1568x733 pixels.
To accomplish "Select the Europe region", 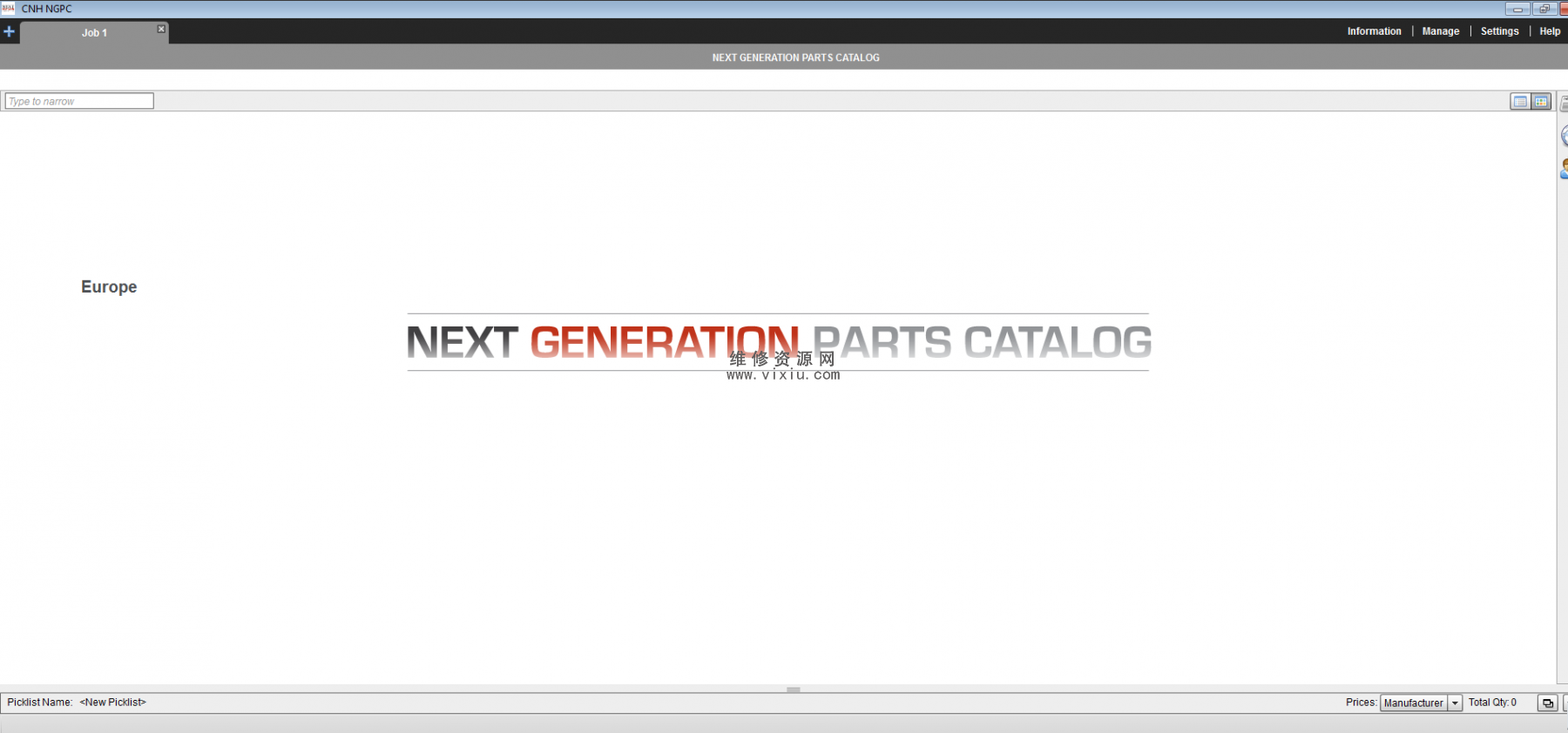I will pyautogui.click(x=109, y=286).
